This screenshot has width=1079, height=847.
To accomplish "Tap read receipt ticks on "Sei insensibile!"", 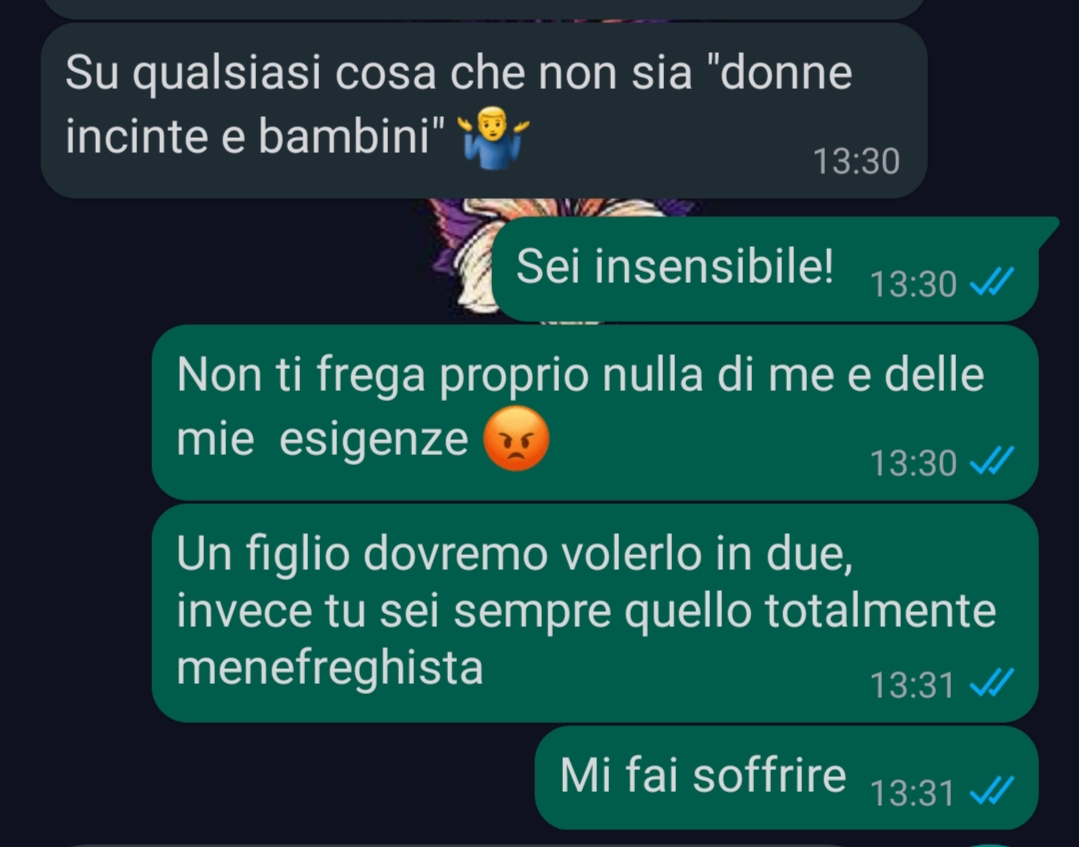I will (992, 282).
